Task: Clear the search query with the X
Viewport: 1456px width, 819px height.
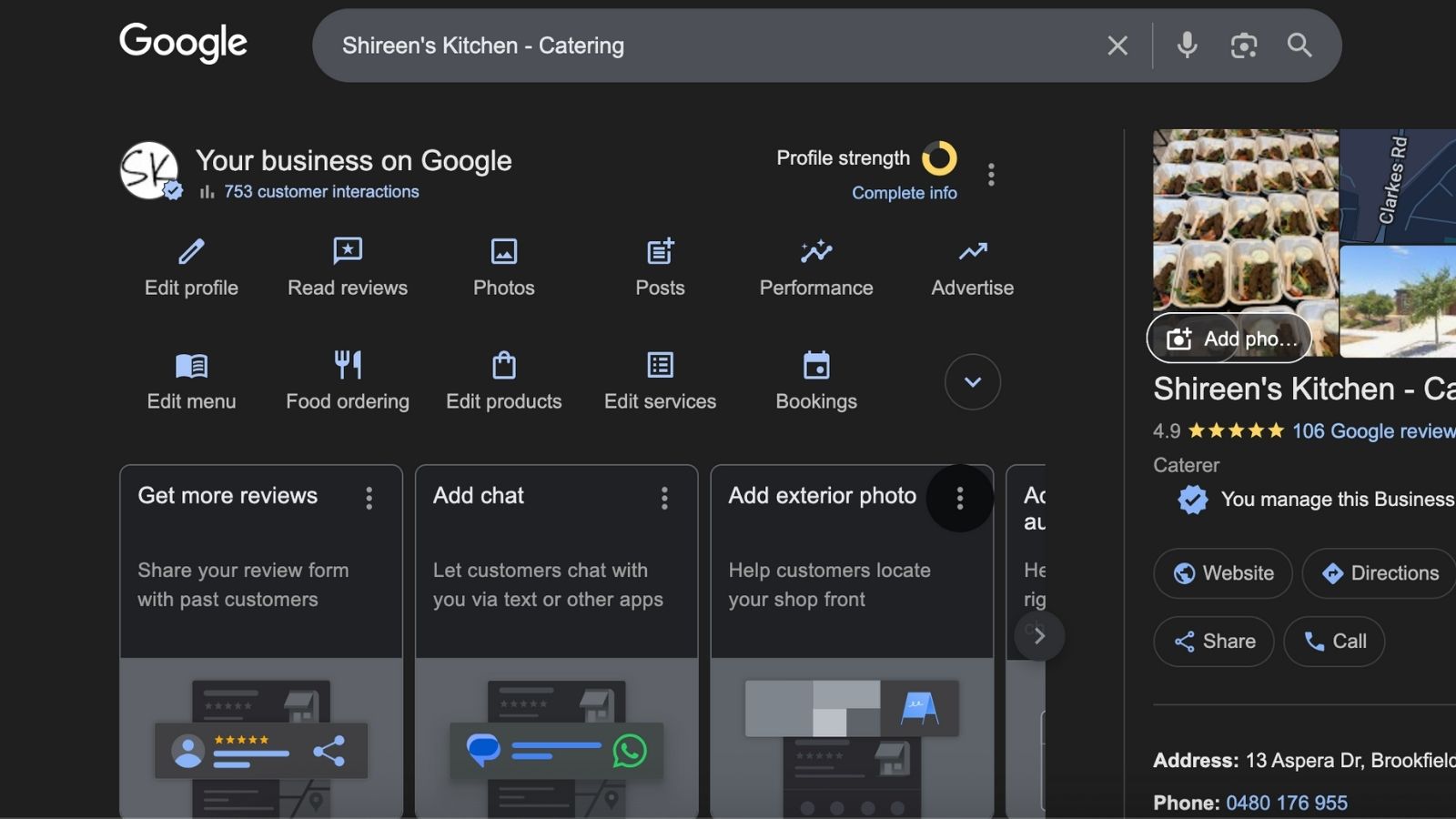Action: pos(1117,45)
